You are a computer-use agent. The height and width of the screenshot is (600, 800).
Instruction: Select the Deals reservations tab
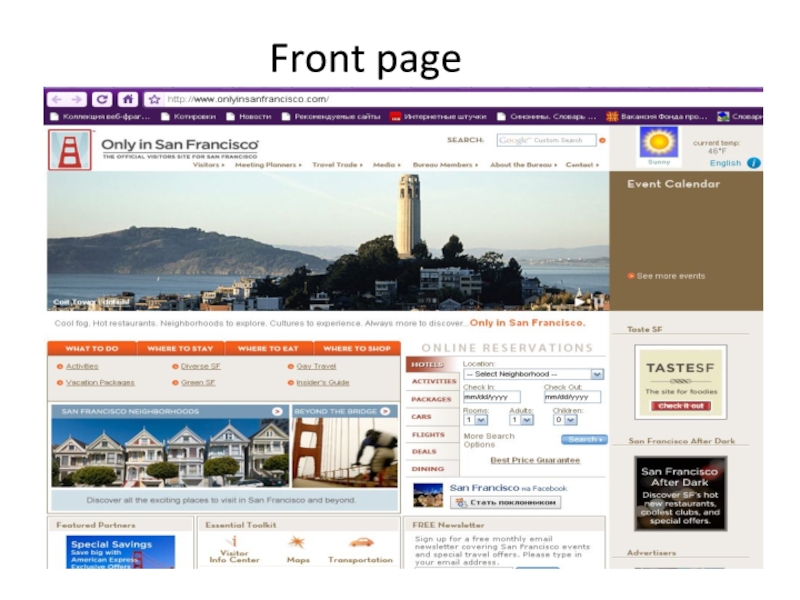[432, 452]
